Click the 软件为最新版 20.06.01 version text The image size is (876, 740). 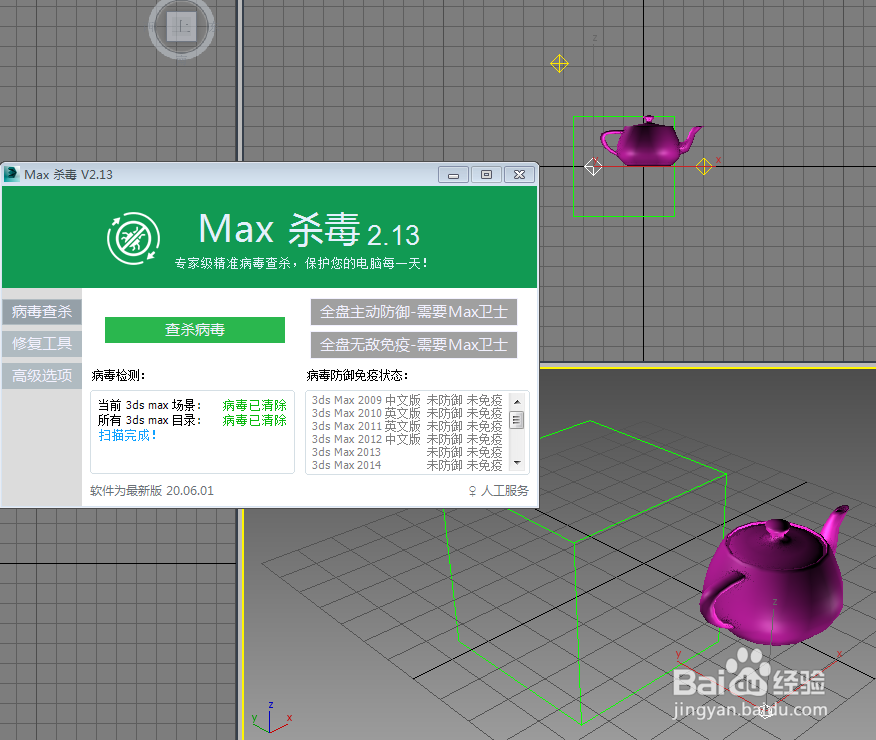[152, 490]
